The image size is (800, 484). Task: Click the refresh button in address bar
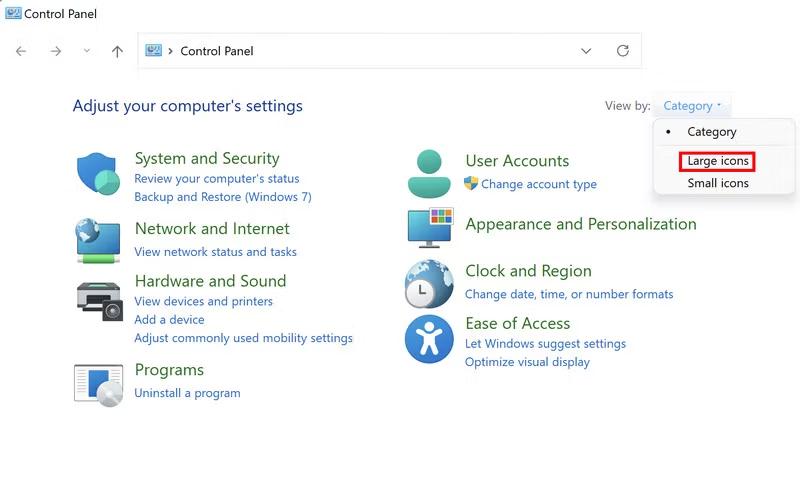(623, 51)
